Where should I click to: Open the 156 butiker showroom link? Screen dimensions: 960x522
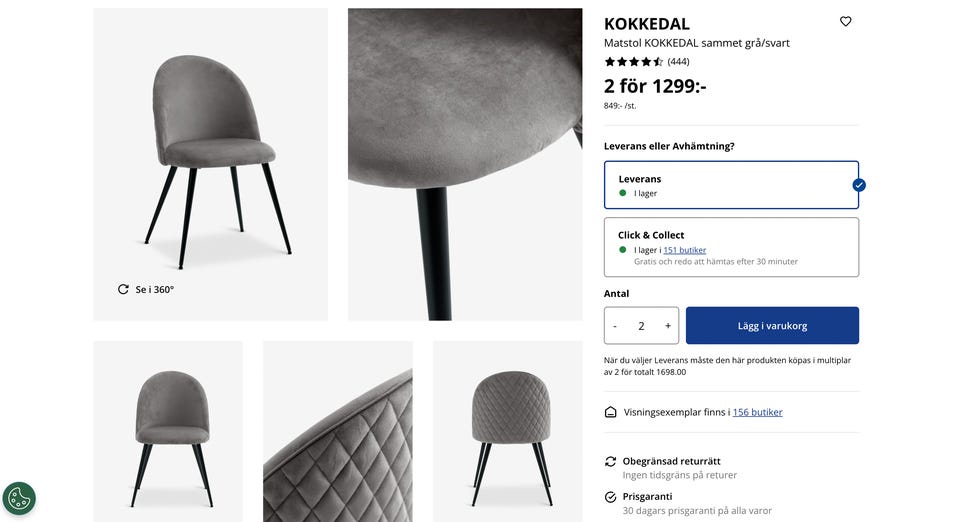[757, 412]
